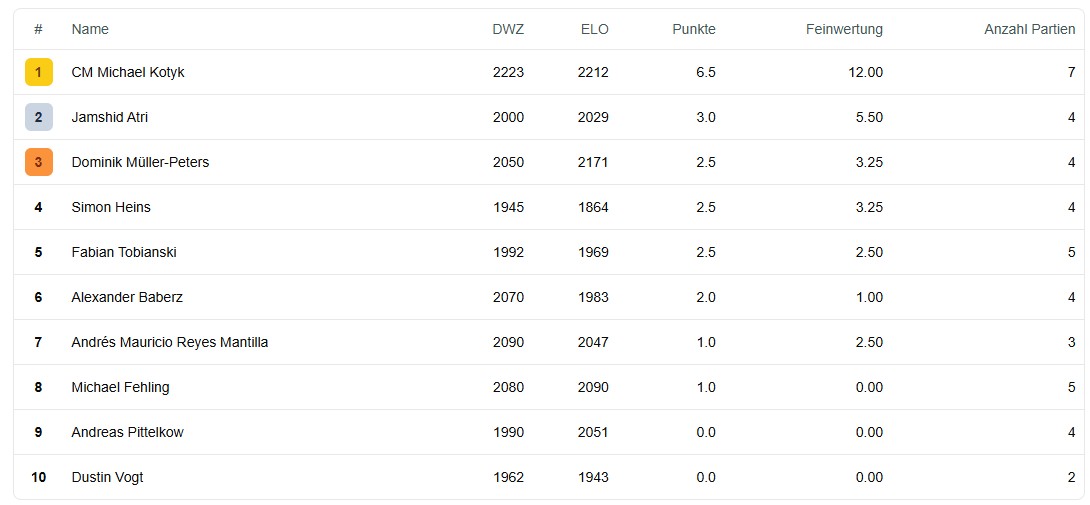Click the Punkte column header
Screen dimensions: 1090x505
point(694,29)
